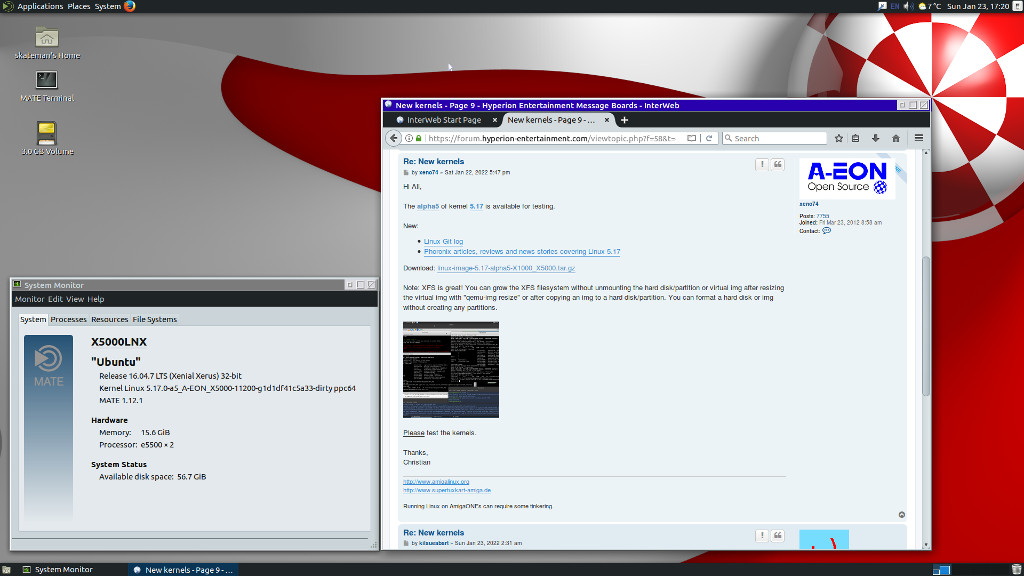The height and width of the screenshot is (576, 1024).
Task: Open skateman's Home desktop folder
Action: pyautogui.click(x=46, y=43)
